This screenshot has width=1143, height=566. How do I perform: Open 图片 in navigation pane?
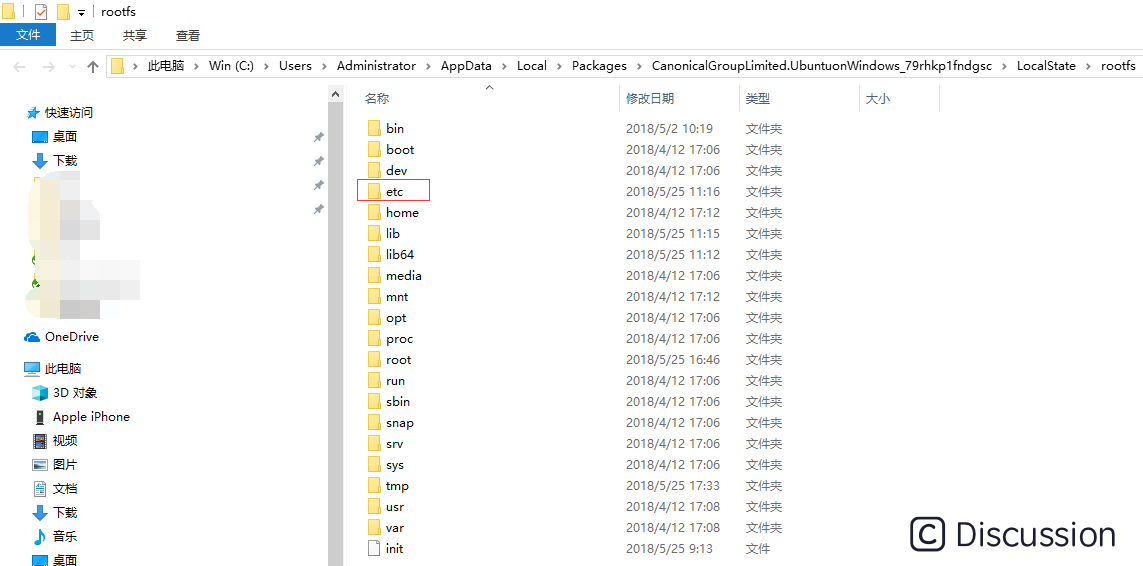65,465
